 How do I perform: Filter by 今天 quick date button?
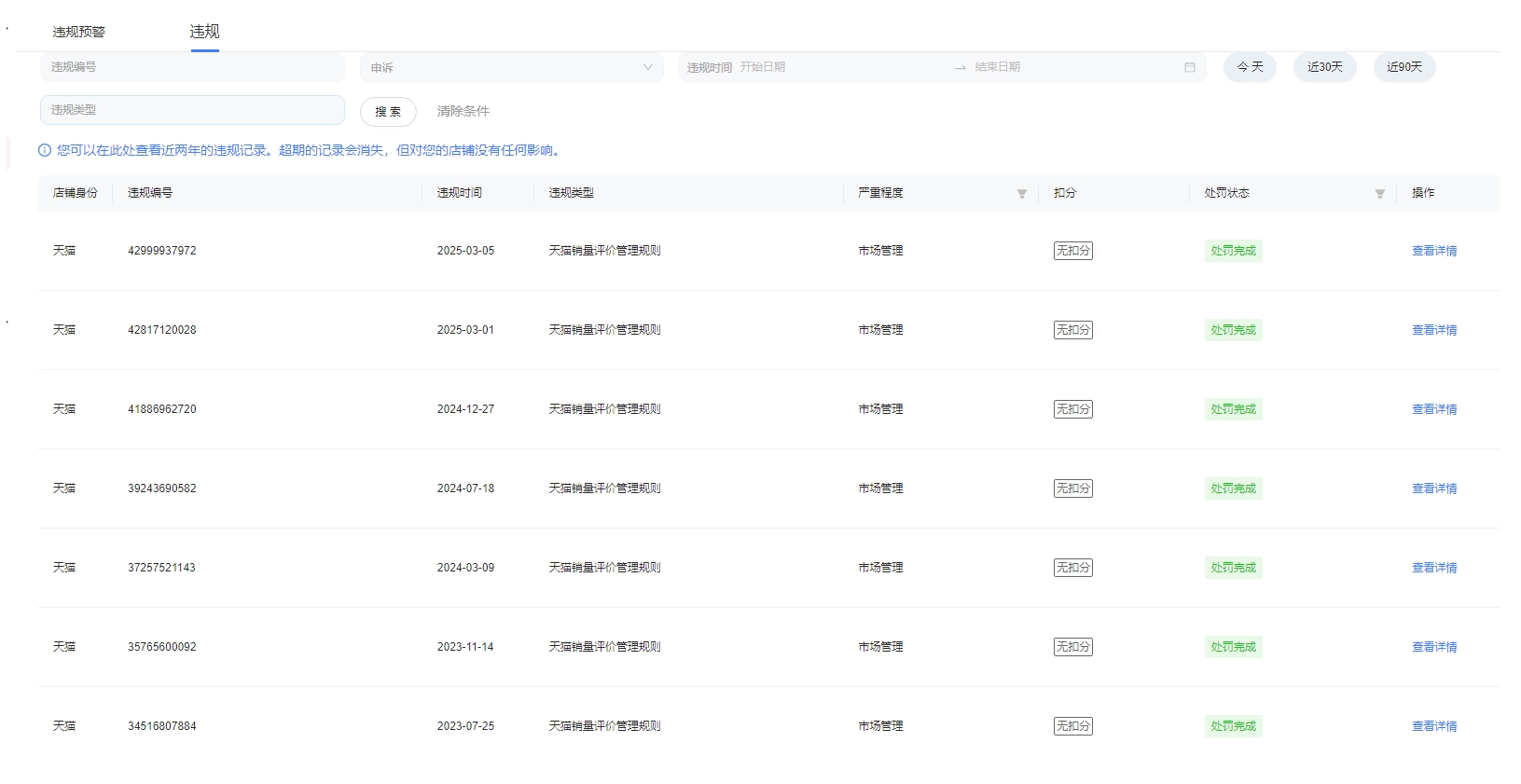point(1250,67)
